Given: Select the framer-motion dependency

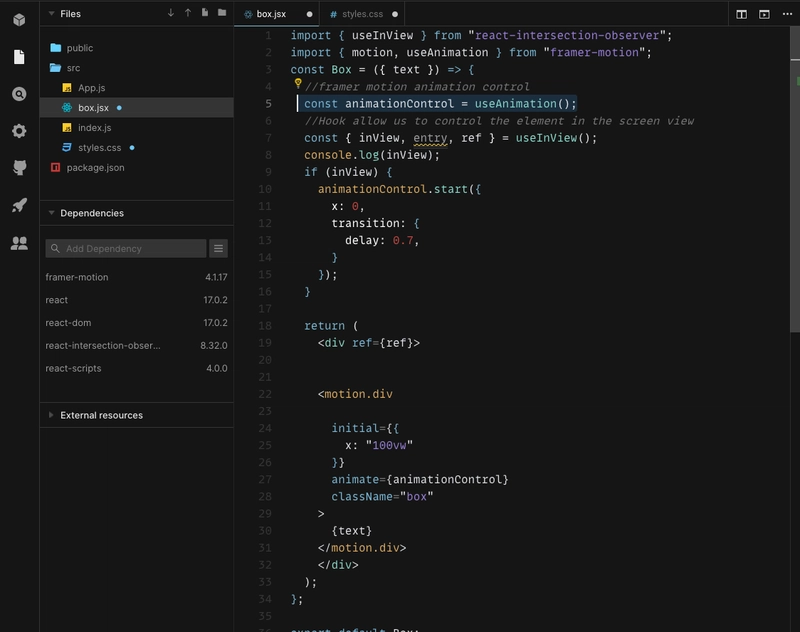Looking at the screenshot, I should coord(136,277).
